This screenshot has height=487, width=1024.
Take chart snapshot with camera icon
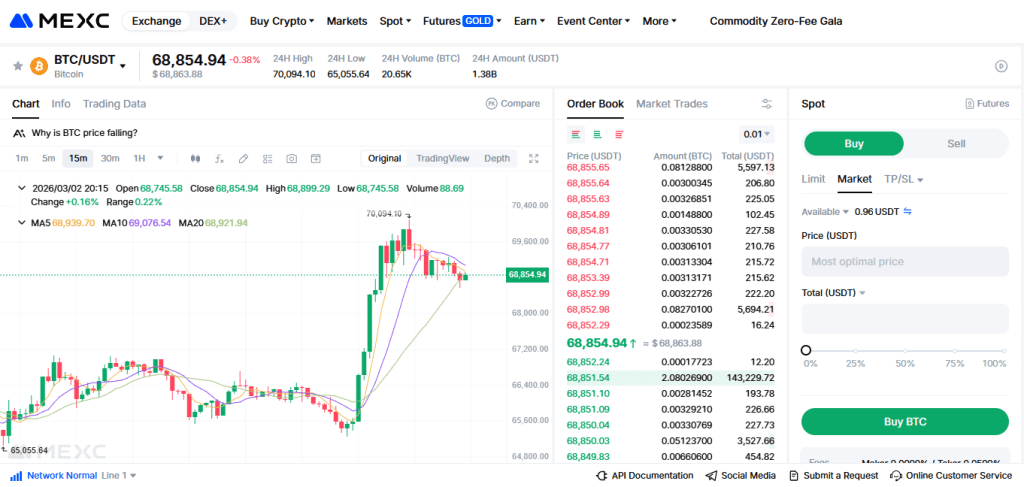291,158
